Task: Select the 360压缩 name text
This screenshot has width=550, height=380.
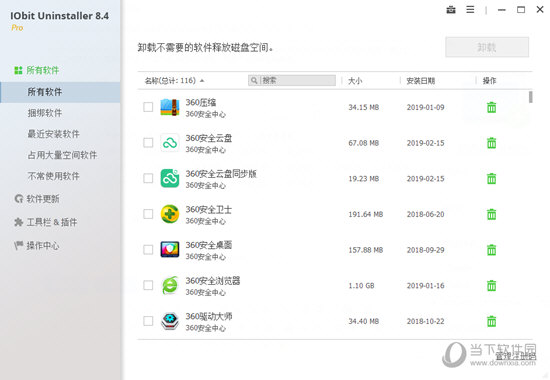Action: [201, 102]
